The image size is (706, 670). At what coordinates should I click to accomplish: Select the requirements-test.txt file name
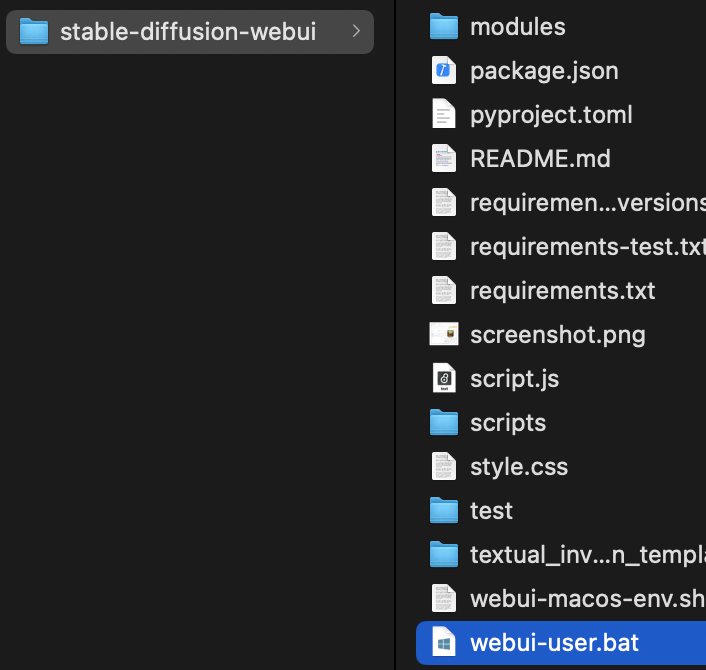[588, 247]
